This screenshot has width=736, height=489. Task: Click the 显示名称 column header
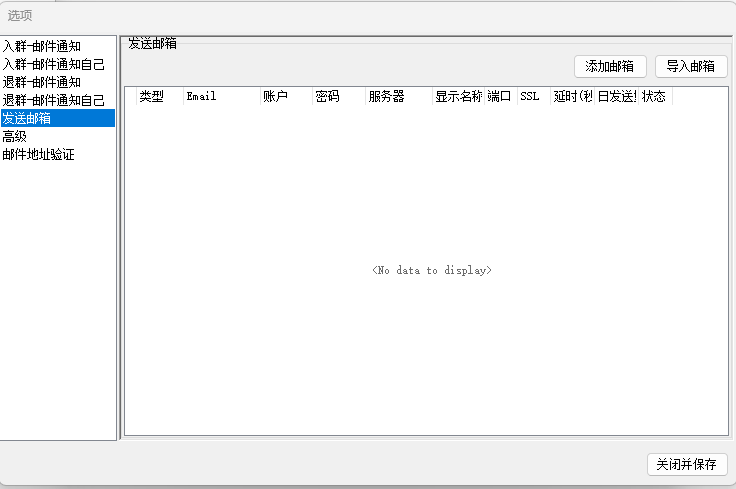click(458, 97)
